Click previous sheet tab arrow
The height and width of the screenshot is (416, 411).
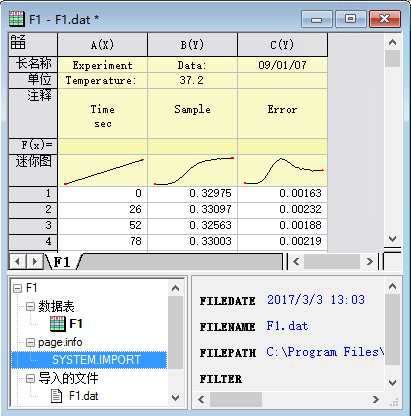tap(17, 262)
